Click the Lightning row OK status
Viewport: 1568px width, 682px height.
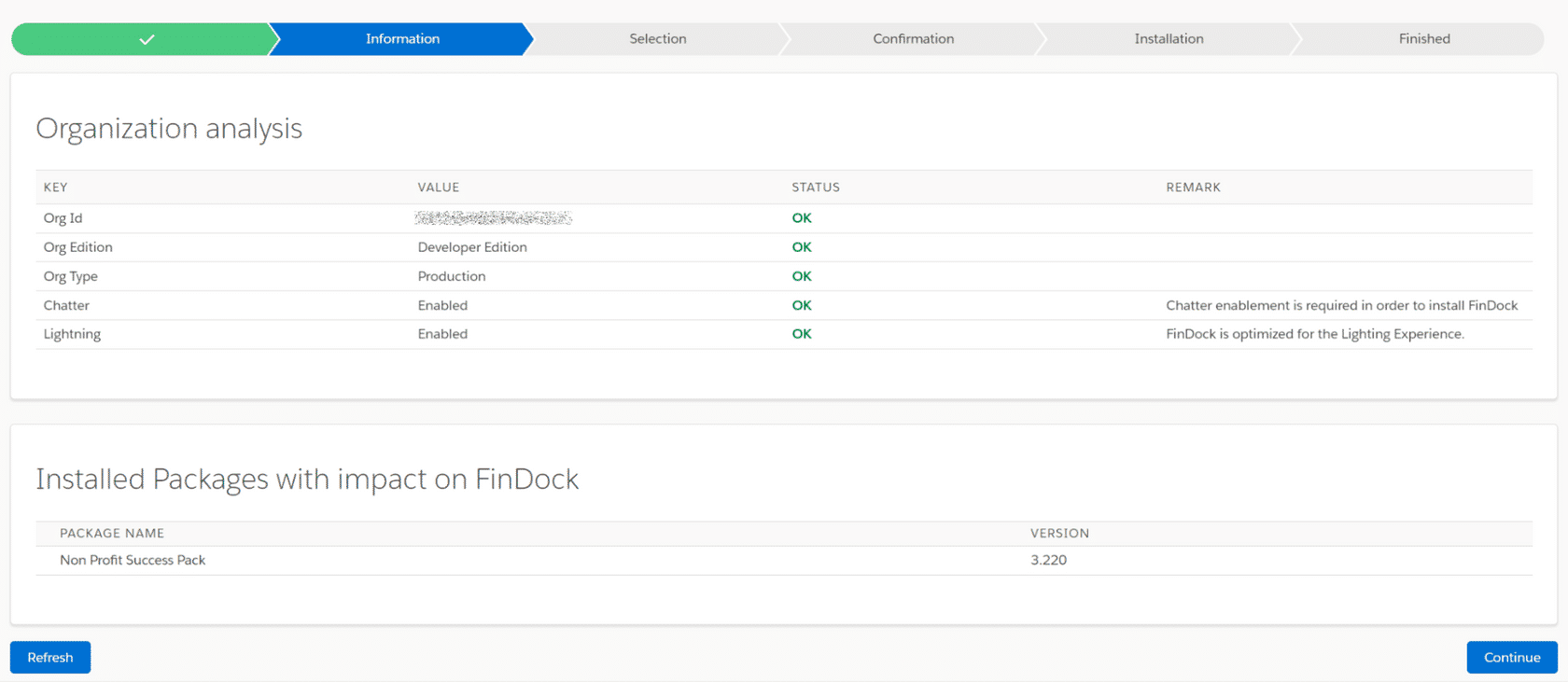tap(802, 334)
